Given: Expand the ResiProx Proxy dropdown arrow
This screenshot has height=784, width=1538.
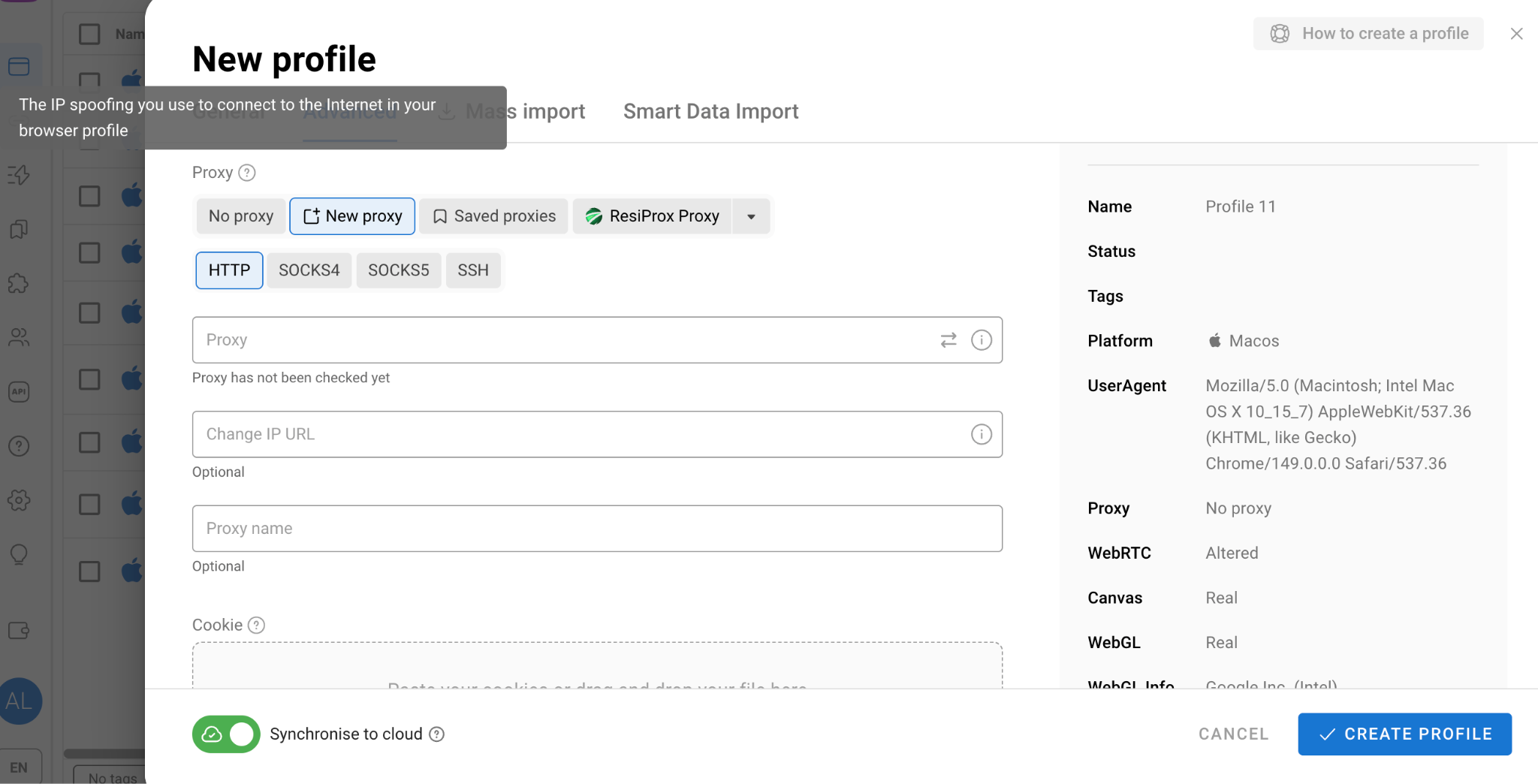Looking at the screenshot, I should coord(751,216).
